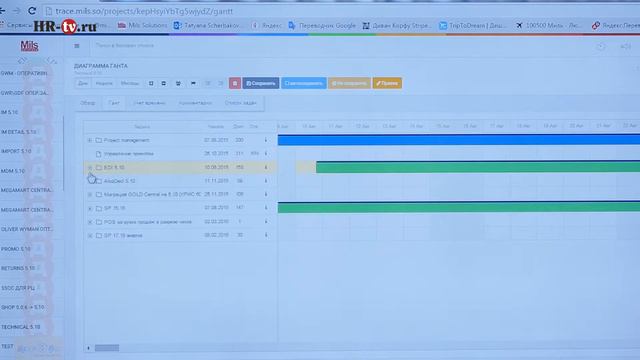The width and height of the screenshot is (640, 360).
Task: Click the red delete trash button
Action: (235, 83)
